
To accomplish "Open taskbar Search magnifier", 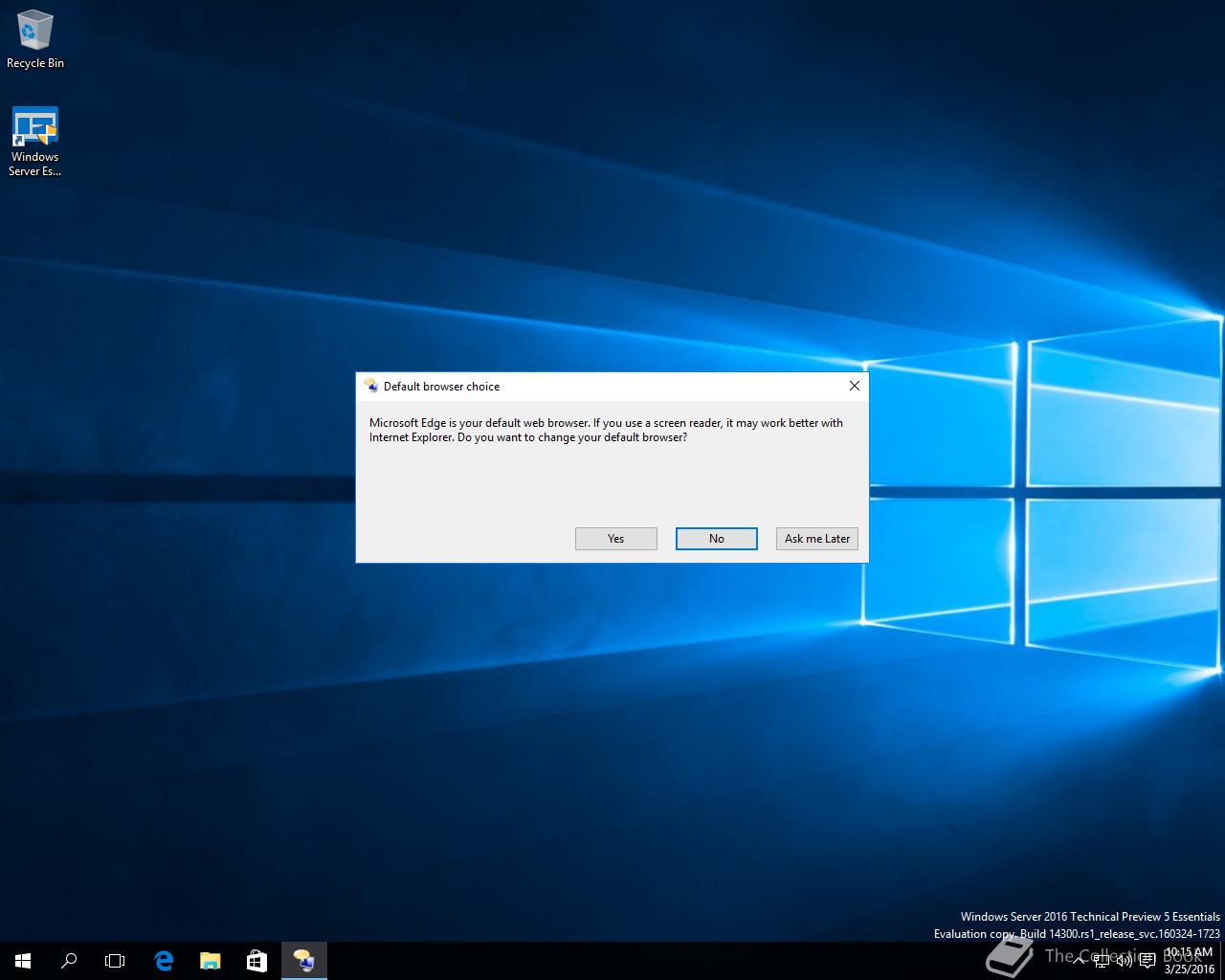I will [69, 961].
